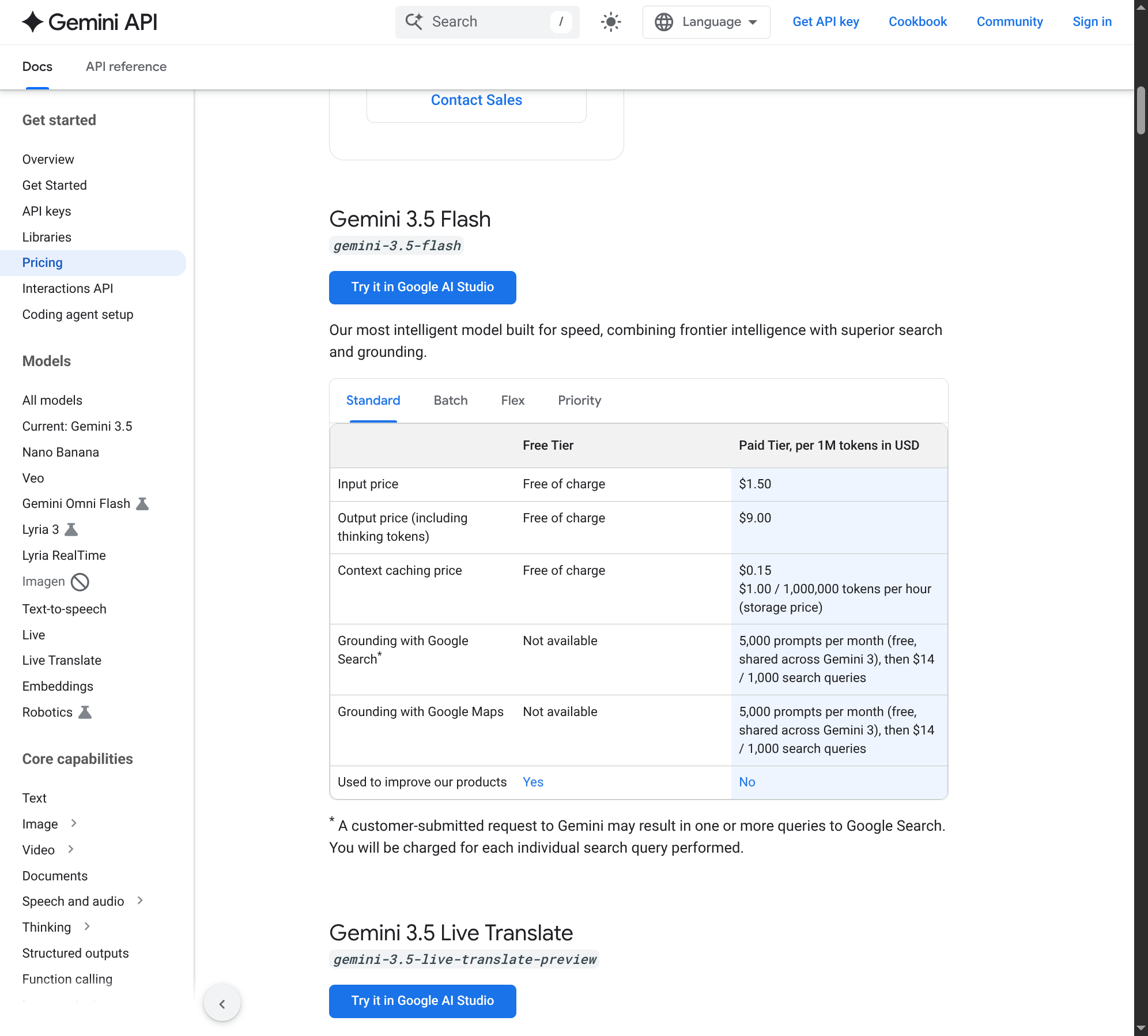Image resolution: width=1148 pixels, height=1036 pixels.
Task: Click the flask icon beside Lyria 3
Action: 71,530
